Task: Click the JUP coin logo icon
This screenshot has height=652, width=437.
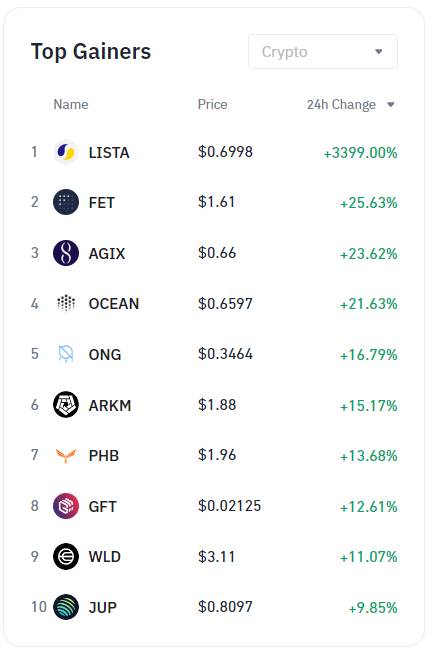Action: pos(66,607)
